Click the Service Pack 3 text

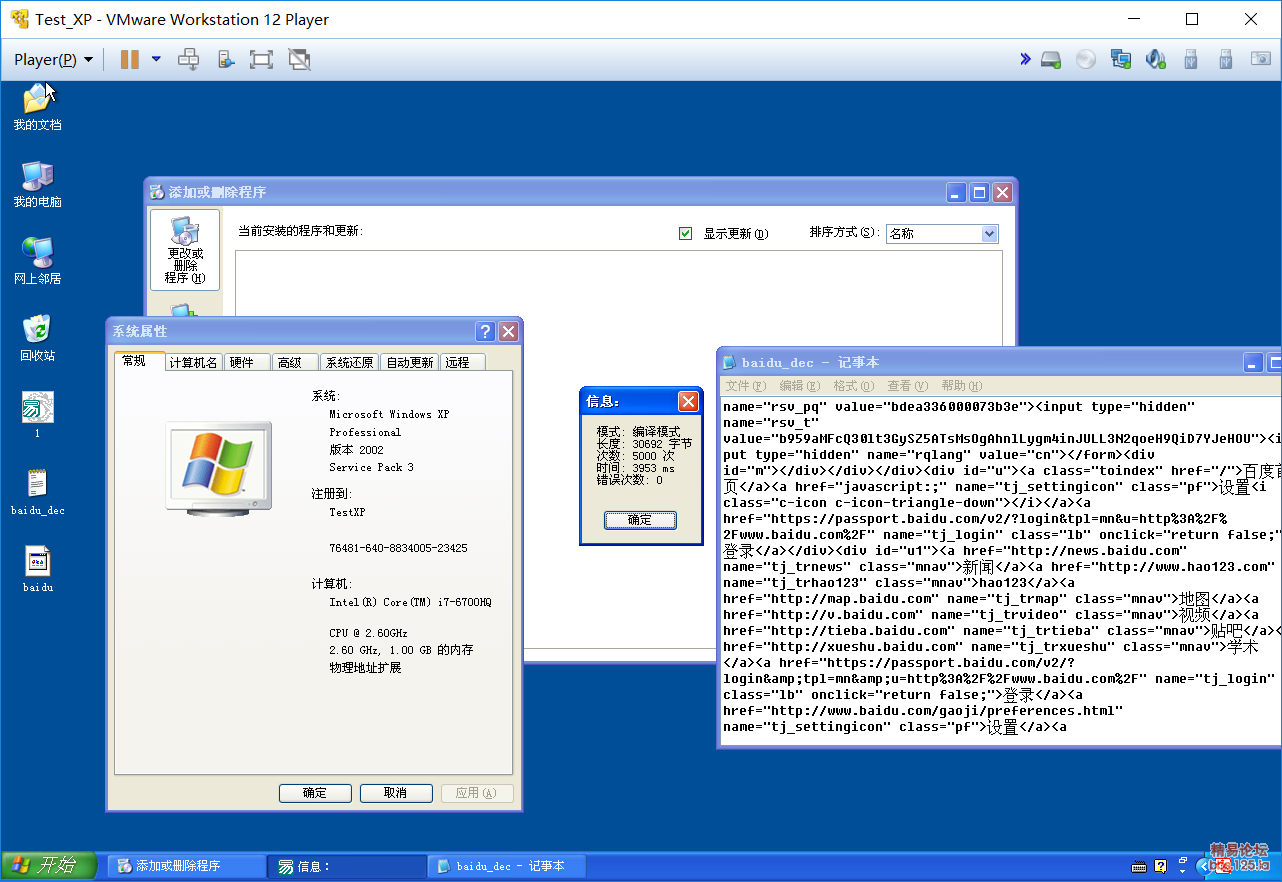tap(371, 467)
